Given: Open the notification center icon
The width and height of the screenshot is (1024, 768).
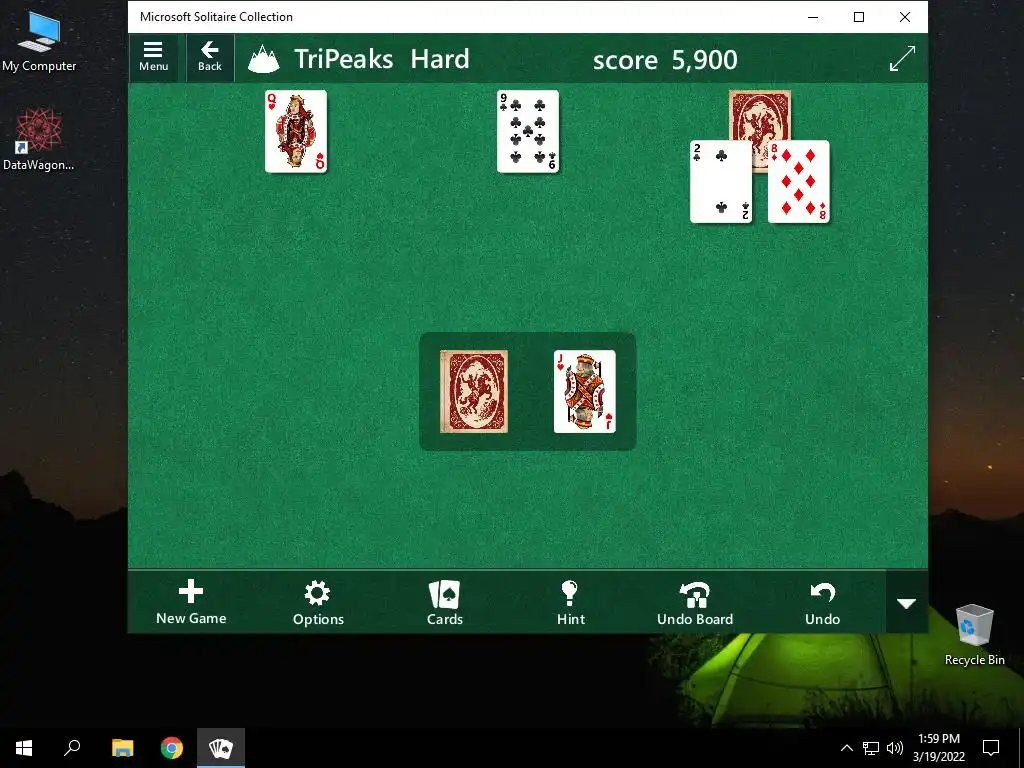Looking at the screenshot, I should pos(991,748).
